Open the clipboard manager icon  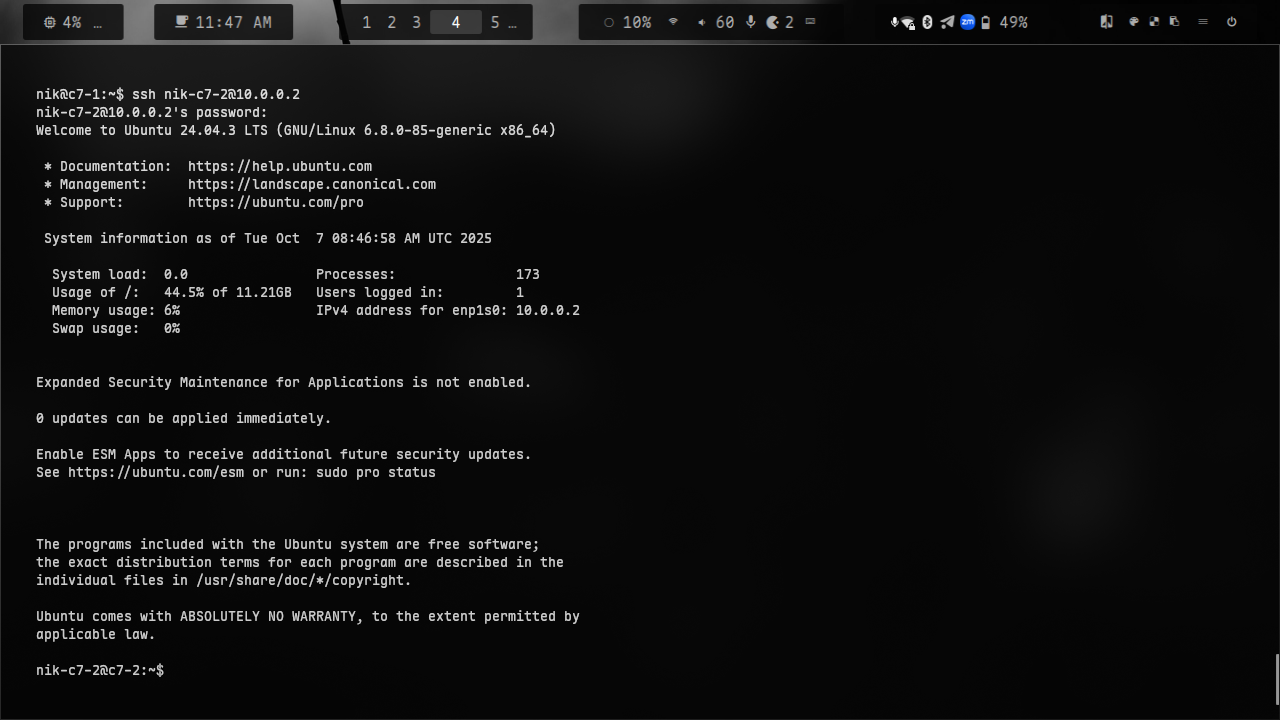pos(1174,22)
